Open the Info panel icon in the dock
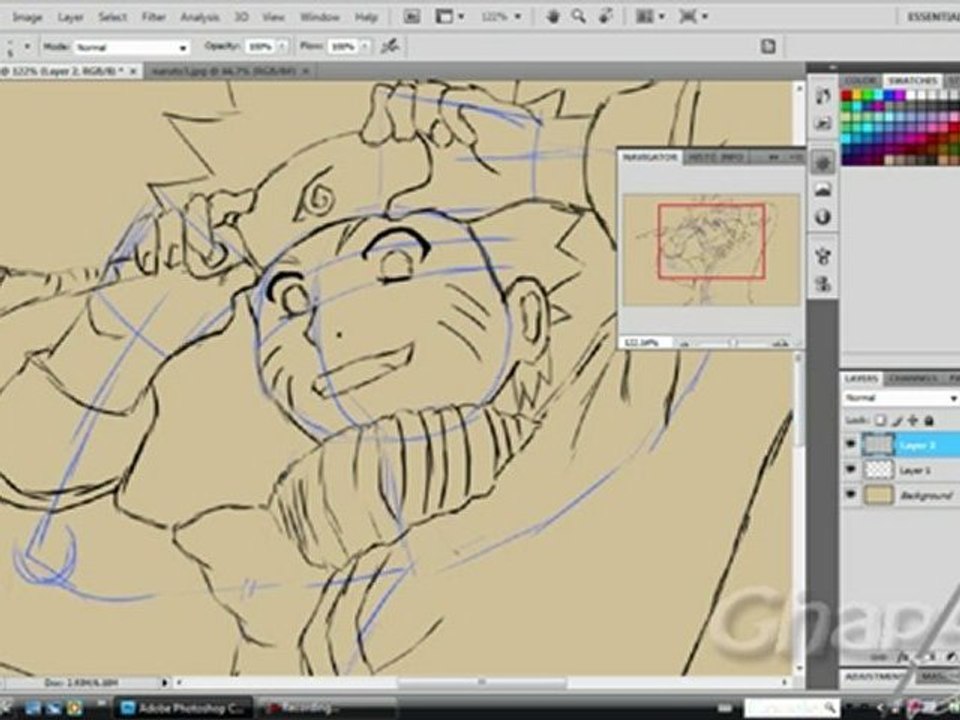960x720 pixels. pyautogui.click(x=823, y=217)
